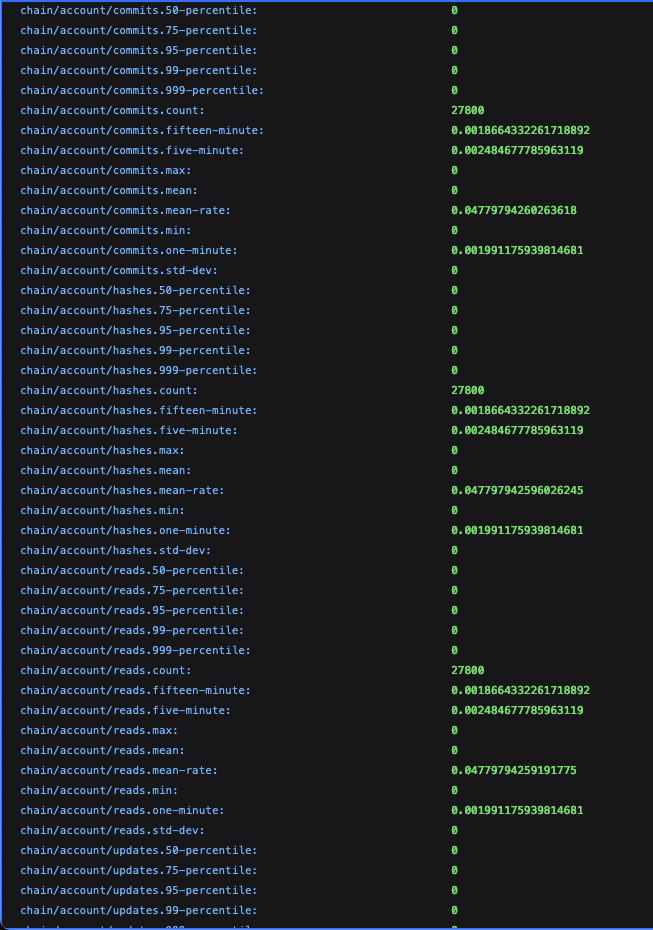Click the chain/account/reads.fifteen-minute label
This screenshot has height=930, width=653.
[135, 690]
